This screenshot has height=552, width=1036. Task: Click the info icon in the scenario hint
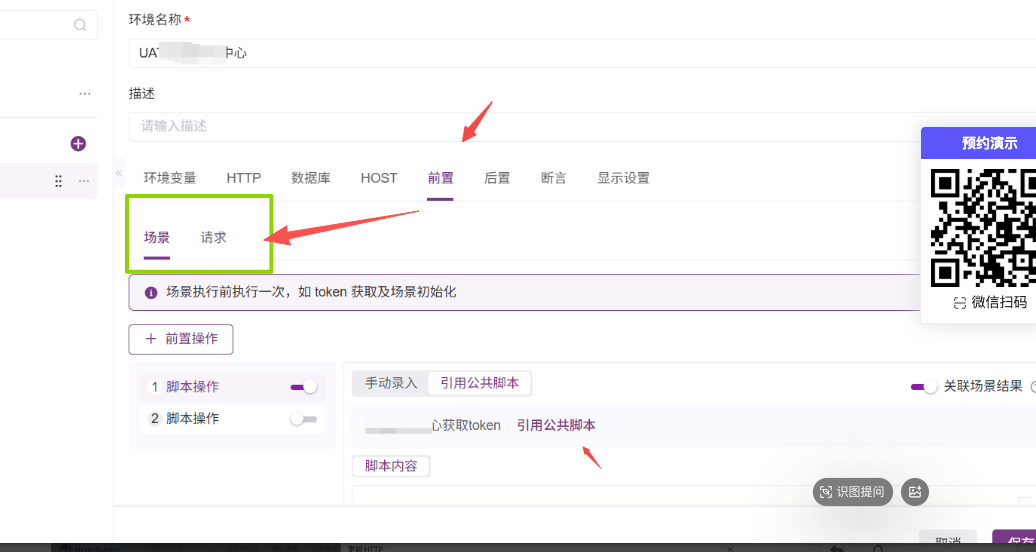(x=151, y=293)
